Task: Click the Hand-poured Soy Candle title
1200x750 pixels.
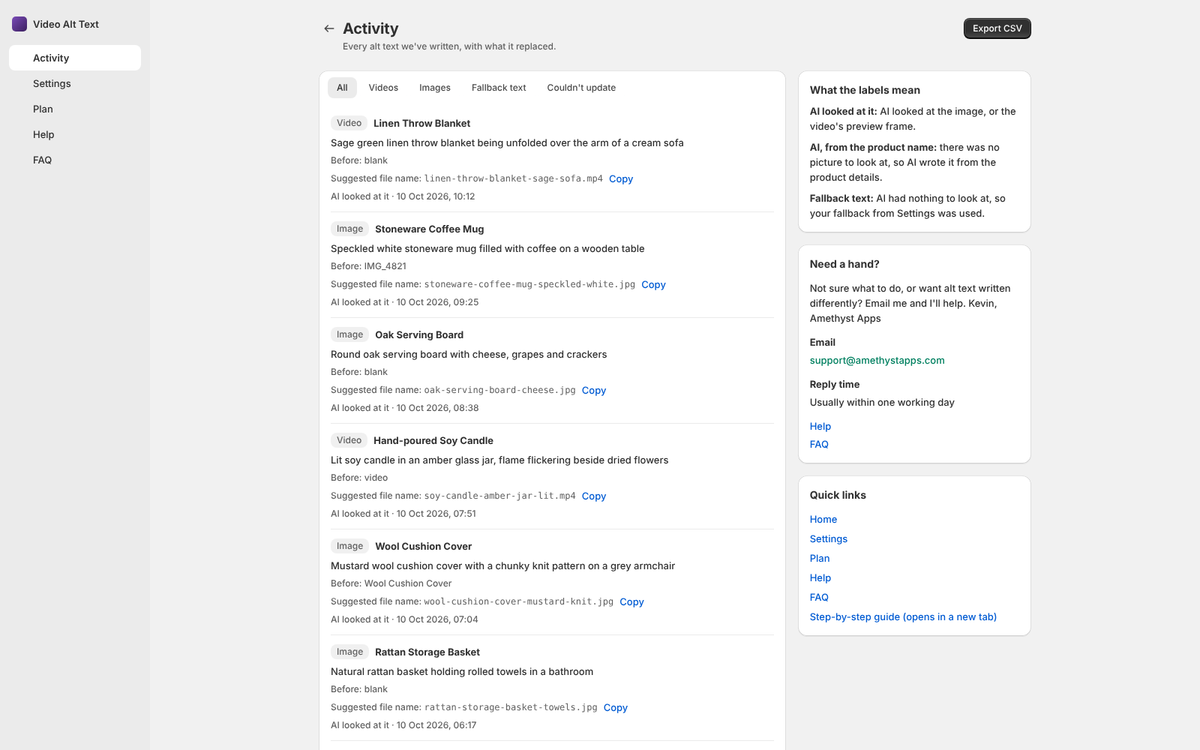Action: point(434,441)
